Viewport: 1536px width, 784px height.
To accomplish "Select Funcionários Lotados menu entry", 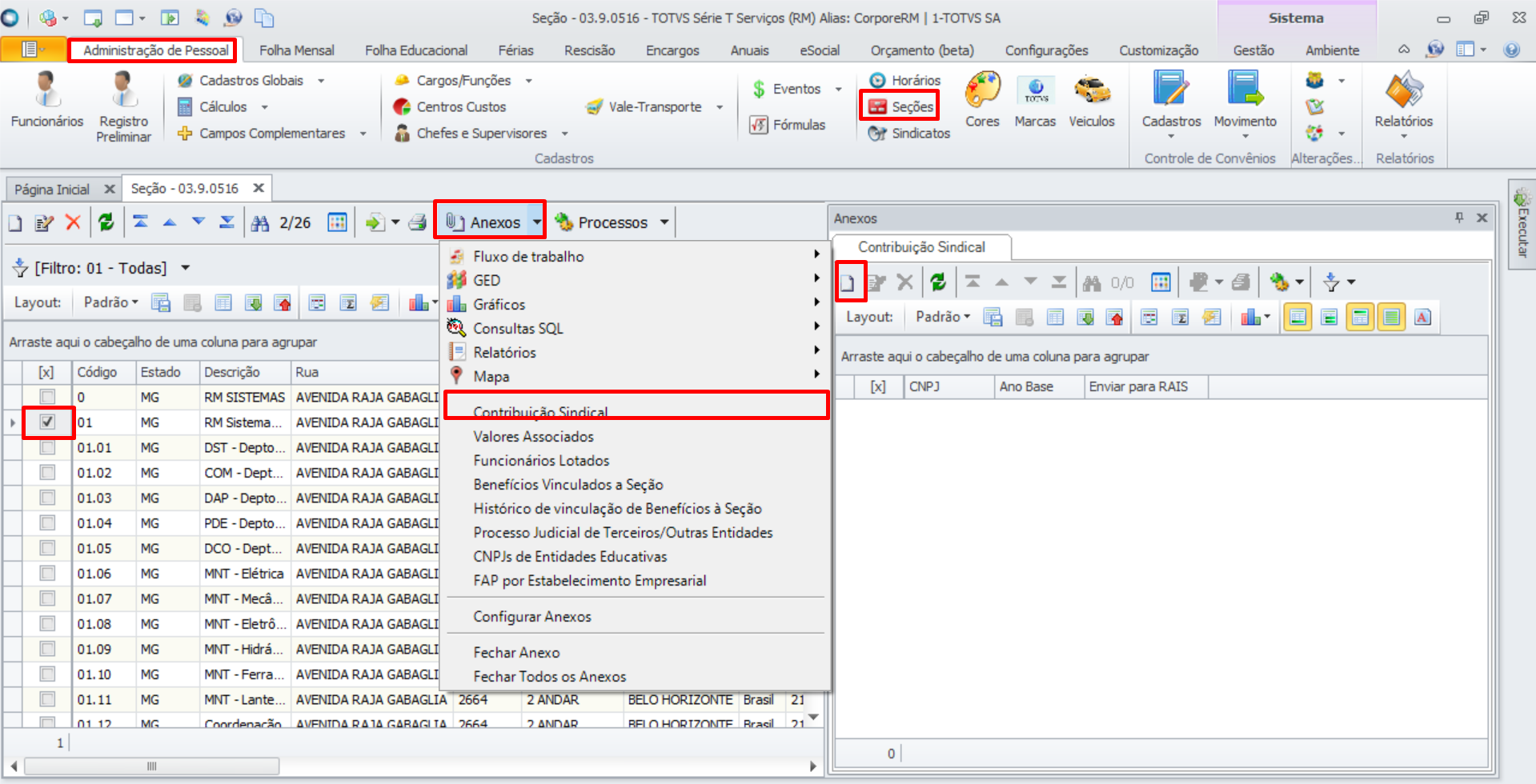I will tap(541, 461).
